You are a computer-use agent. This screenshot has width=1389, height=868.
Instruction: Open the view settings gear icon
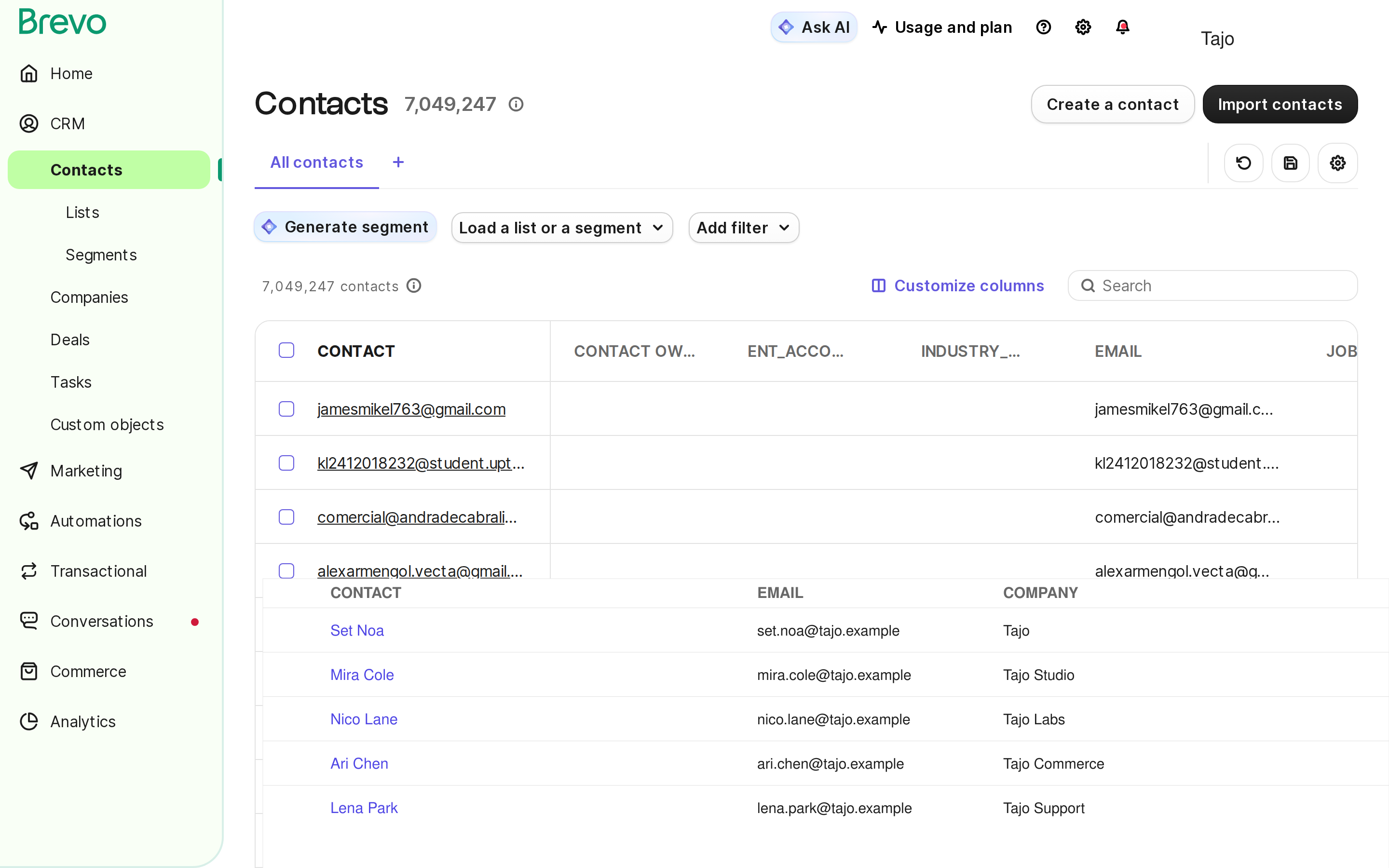[x=1337, y=163]
